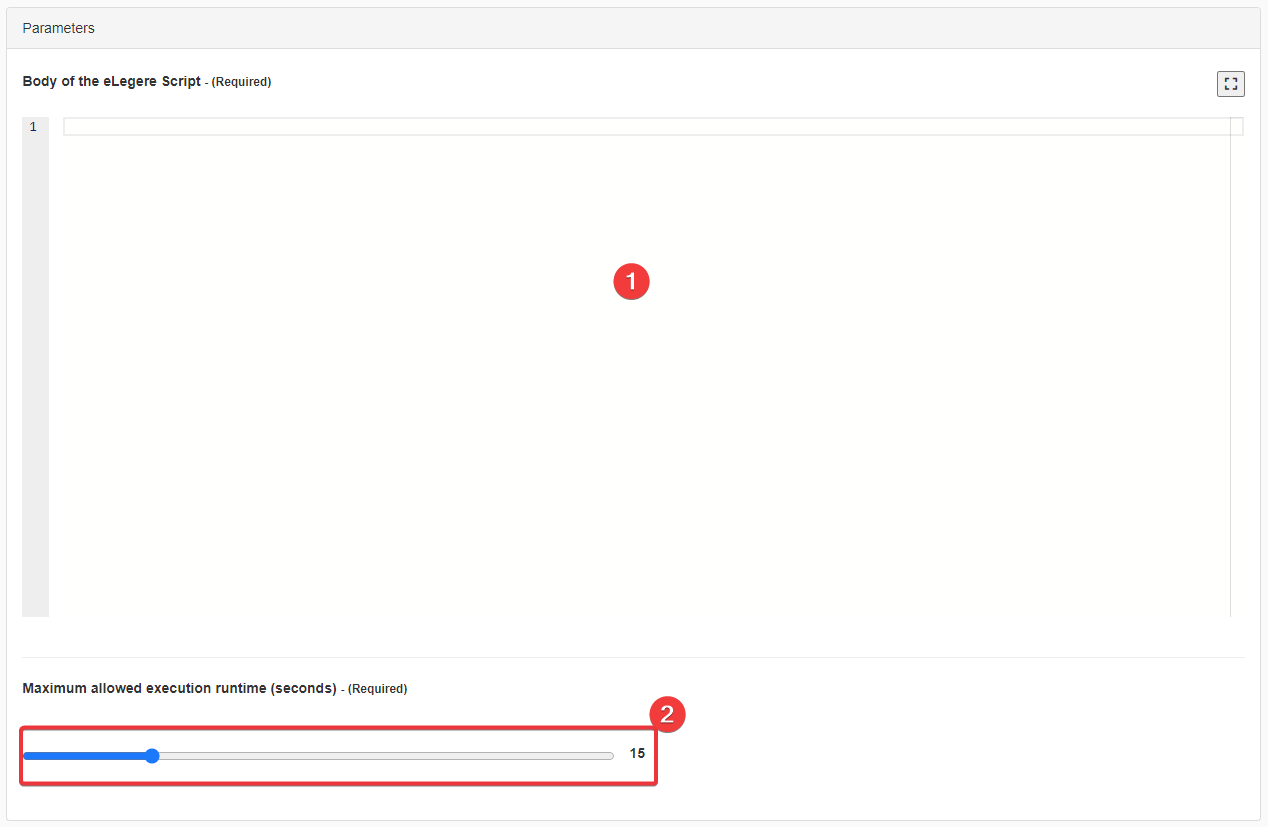The width and height of the screenshot is (1268, 827).
Task: Place cursor in first line of script editor
Action: pyautogui.click(x=640, y=127)
